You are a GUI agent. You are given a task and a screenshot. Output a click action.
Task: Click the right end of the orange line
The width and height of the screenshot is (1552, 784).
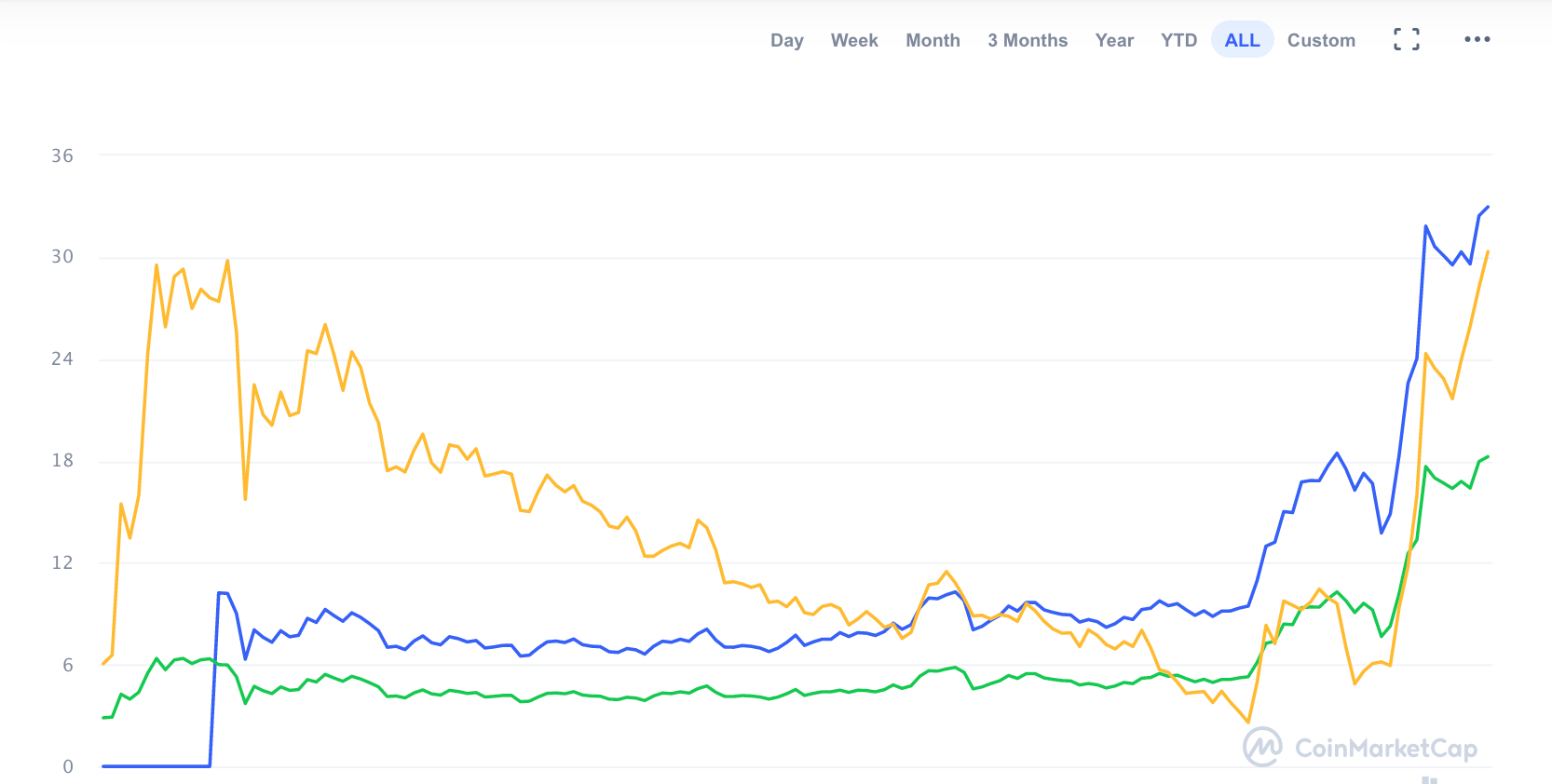click(x=1488, y=252)
